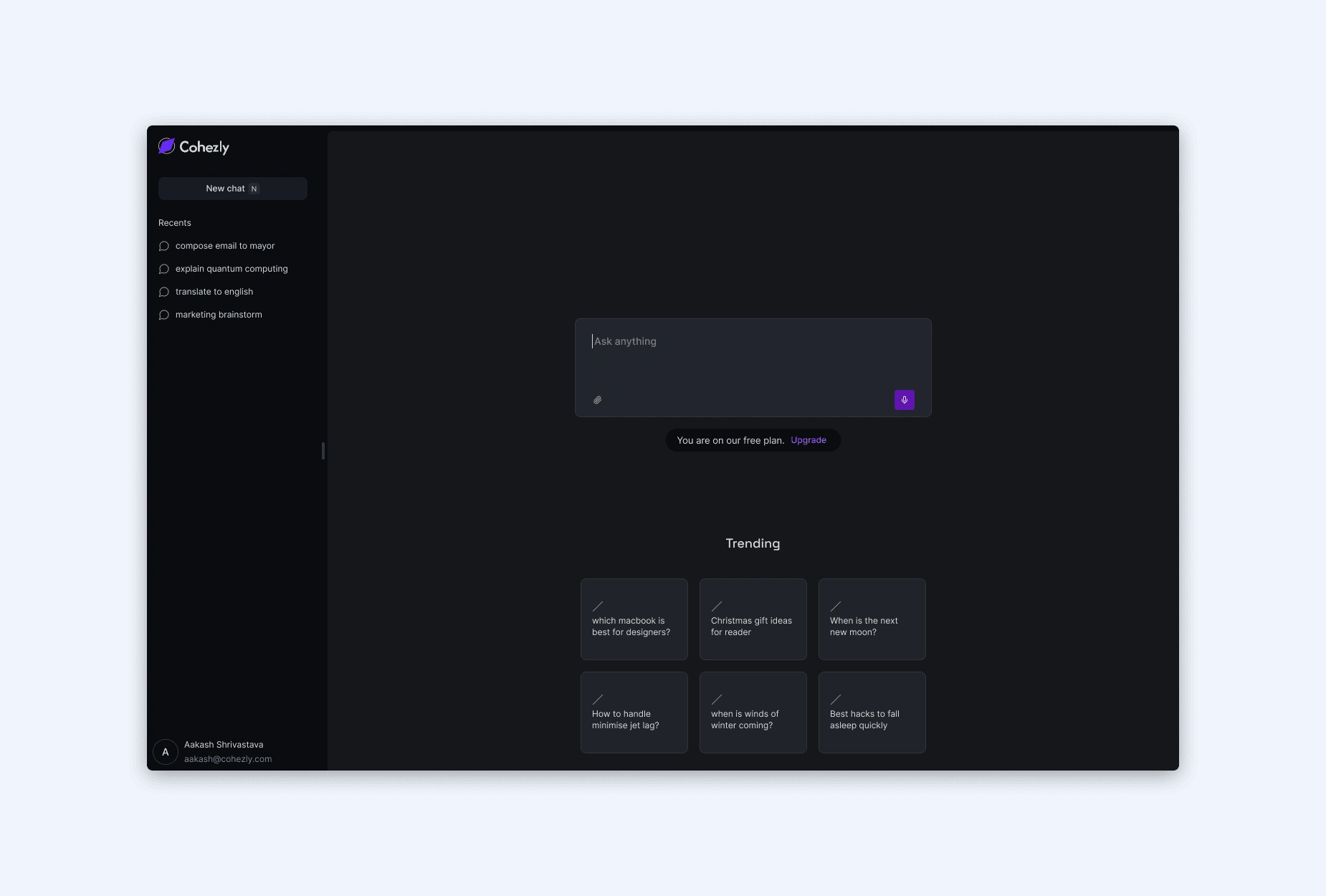Start a New chat
The image size is (1326, 896).
click(233, 189)
